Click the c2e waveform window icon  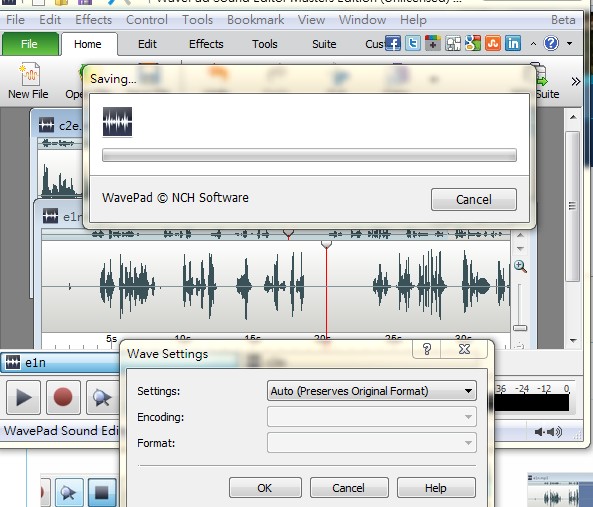click(x=46, y=125)
